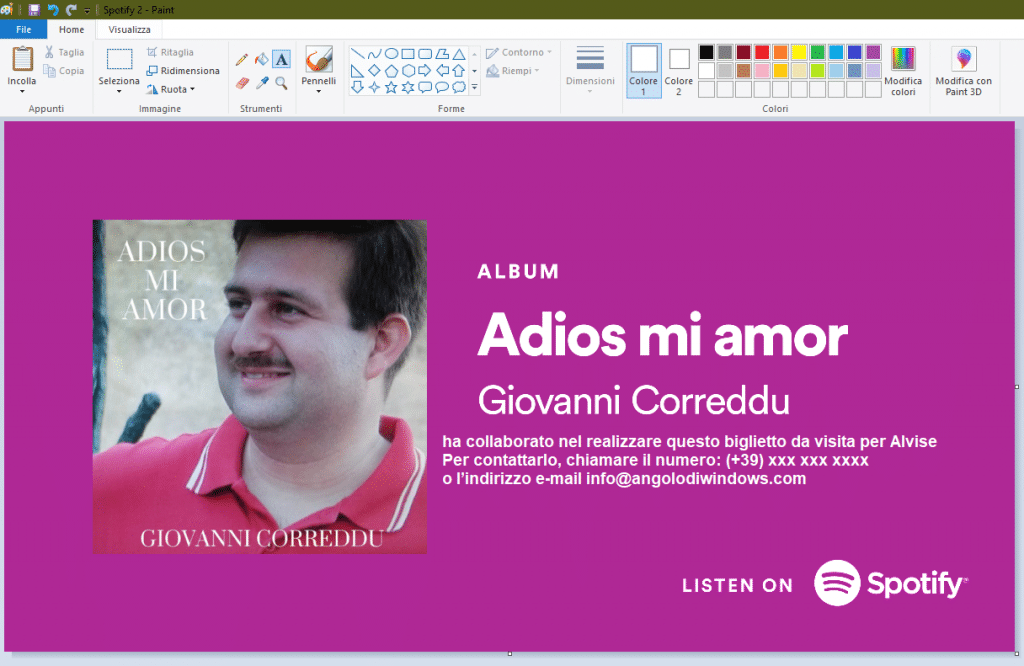This screenshot has height=666, width=1024.
Task: Pick the red color swatch
Action: (x=762, y=52)
